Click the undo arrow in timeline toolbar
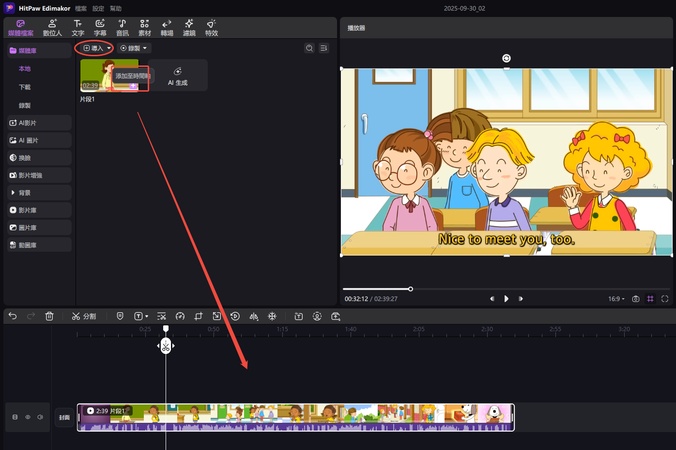 click(12, 316)
